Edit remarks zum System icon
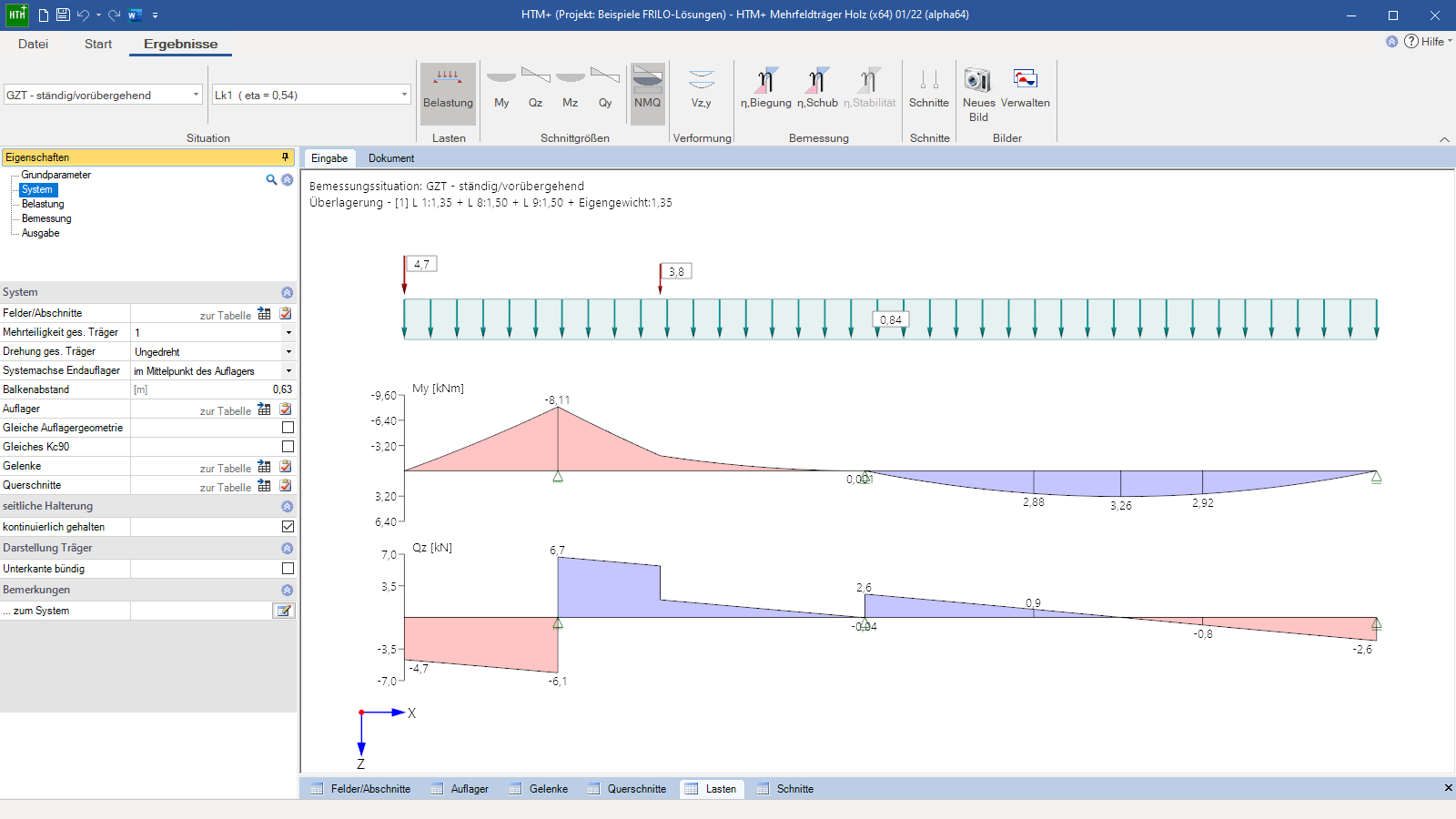This screenshot has height=819, width=1456. [x=284, y=611]
